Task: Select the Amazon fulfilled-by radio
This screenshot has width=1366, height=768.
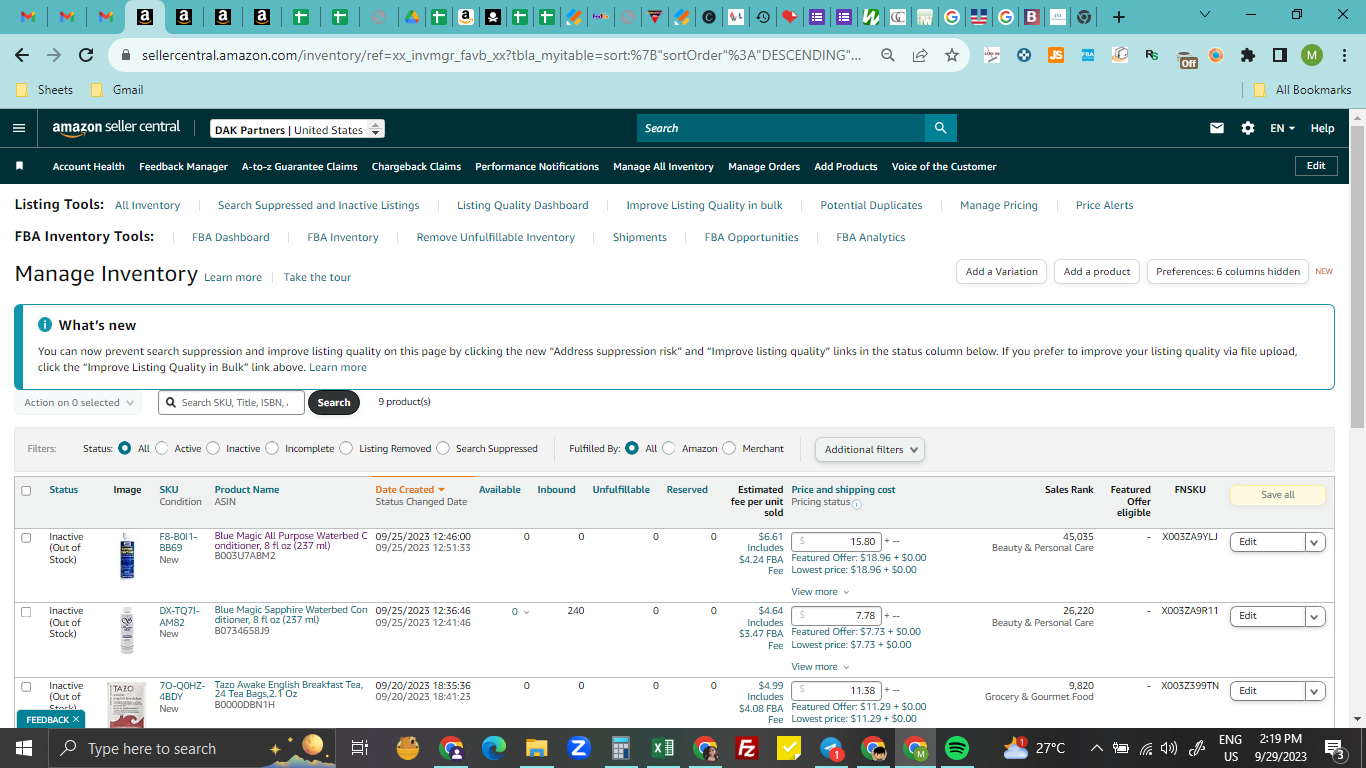Action: click(669, 449)
